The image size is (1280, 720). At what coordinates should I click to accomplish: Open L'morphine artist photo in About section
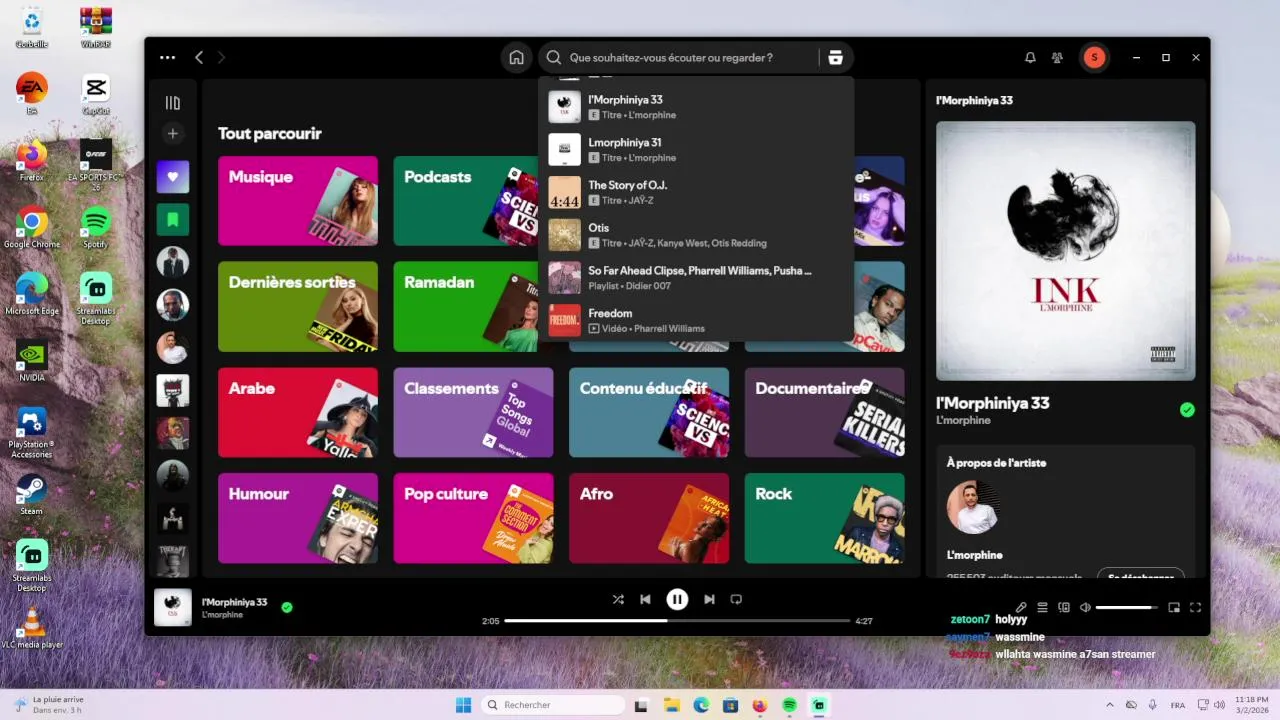click(973, 507)
